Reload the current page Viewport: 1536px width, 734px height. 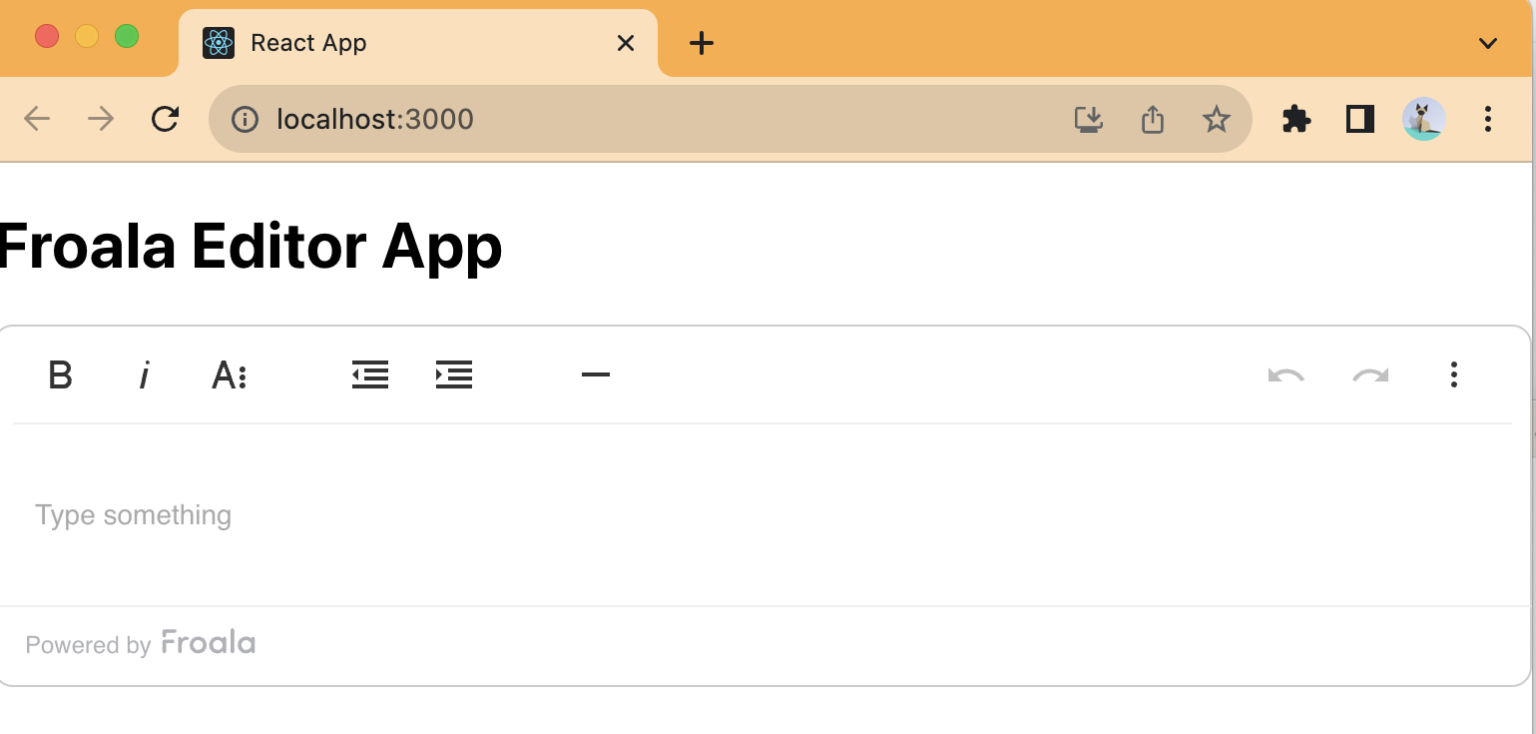pyautogui.click(x=165, y=118)
